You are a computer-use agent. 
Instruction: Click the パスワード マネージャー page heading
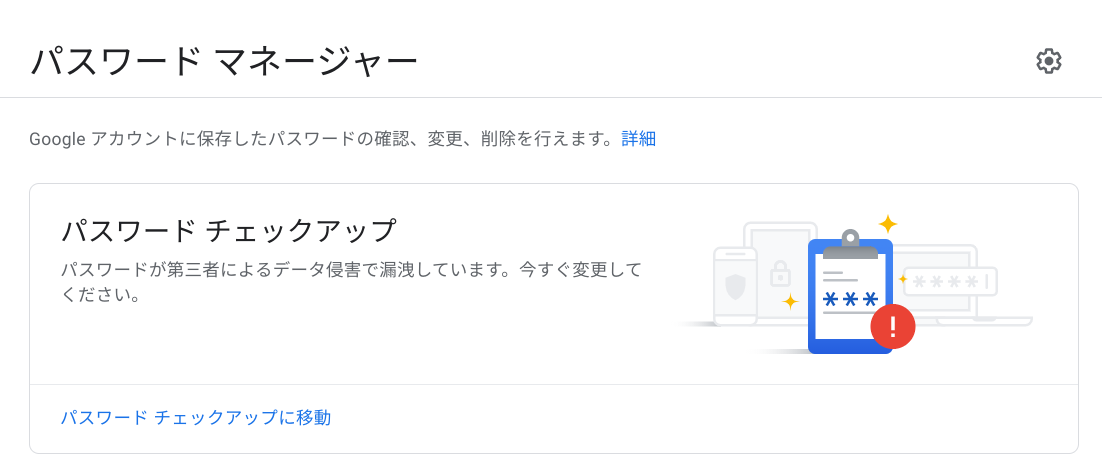pyautogui.click(x=224, y=62)
